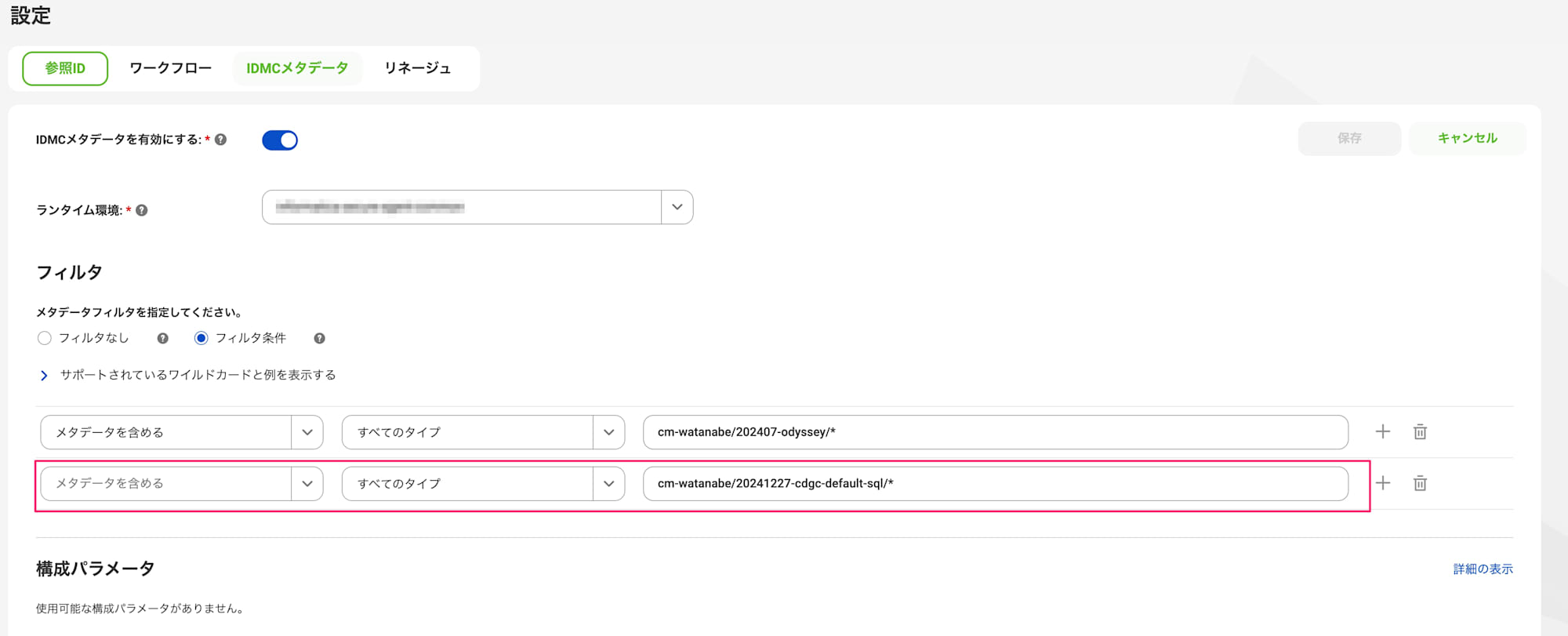Open help icon next to ランタイム環境
Viewport: 1568px width, 636px height.
click(142, 210)
